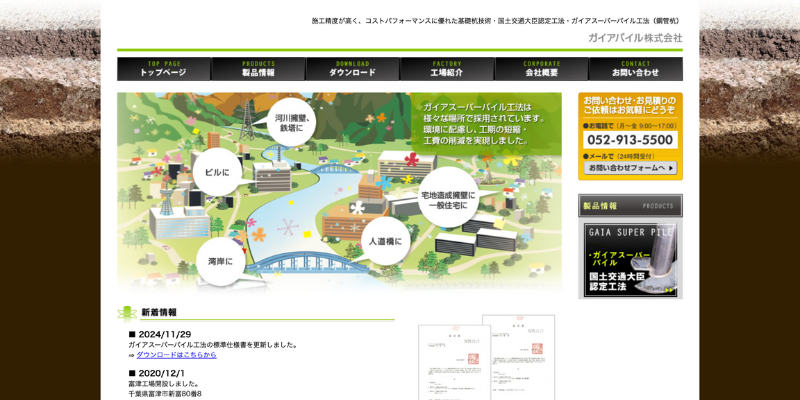Image resolution: width=800 pixels, height=400 pixels.
Task: Select 会社概要 in the navigation bar
Action: [541, 69]
